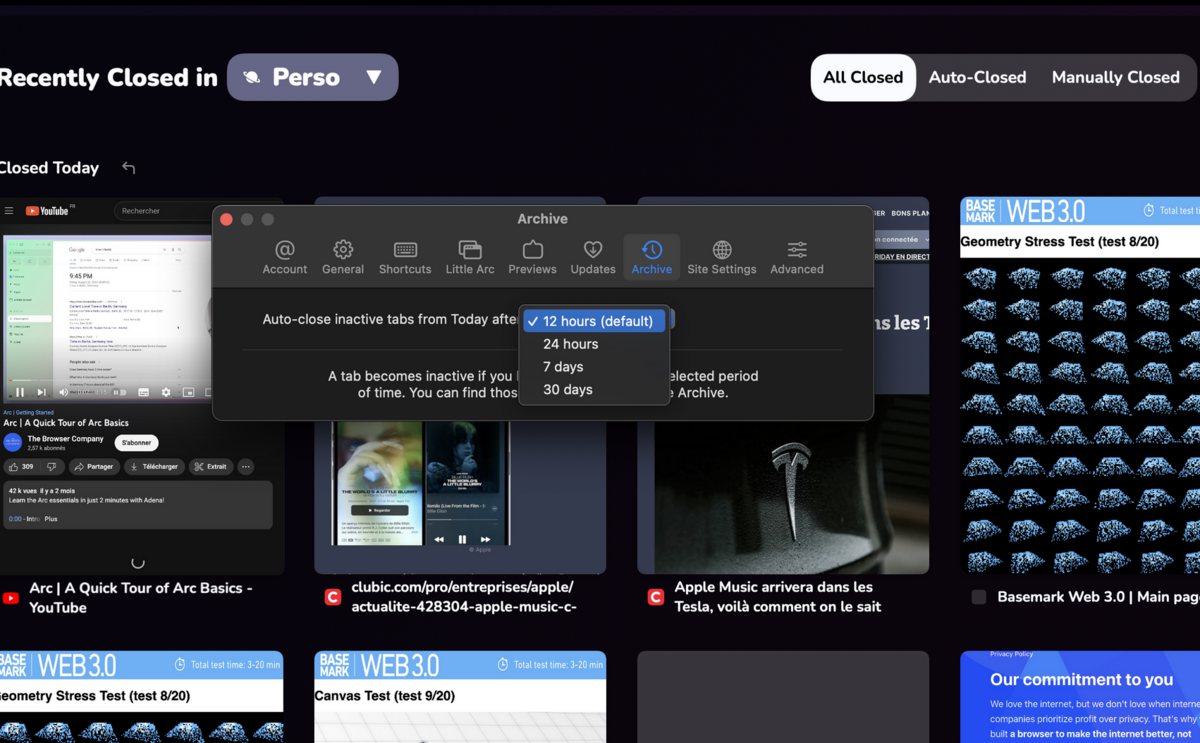Open the Canvas Test (test 9/20) thumbnail
This screenshot has height=743, width=1200.
coord(460,697)
